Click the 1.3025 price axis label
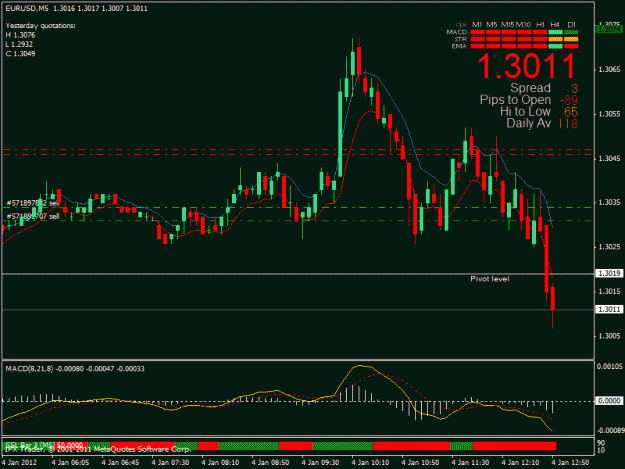625x469 pixels. pos(609,247)
